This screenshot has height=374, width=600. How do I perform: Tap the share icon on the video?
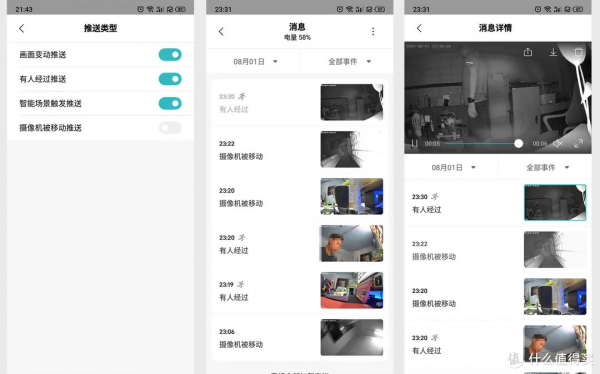click(528, 52)
